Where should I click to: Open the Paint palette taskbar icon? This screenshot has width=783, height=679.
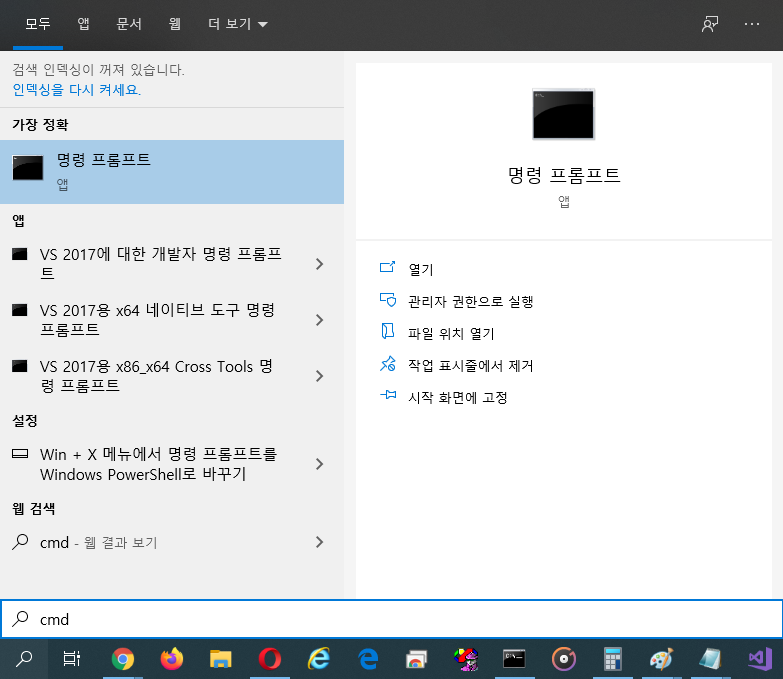[661, 659]
